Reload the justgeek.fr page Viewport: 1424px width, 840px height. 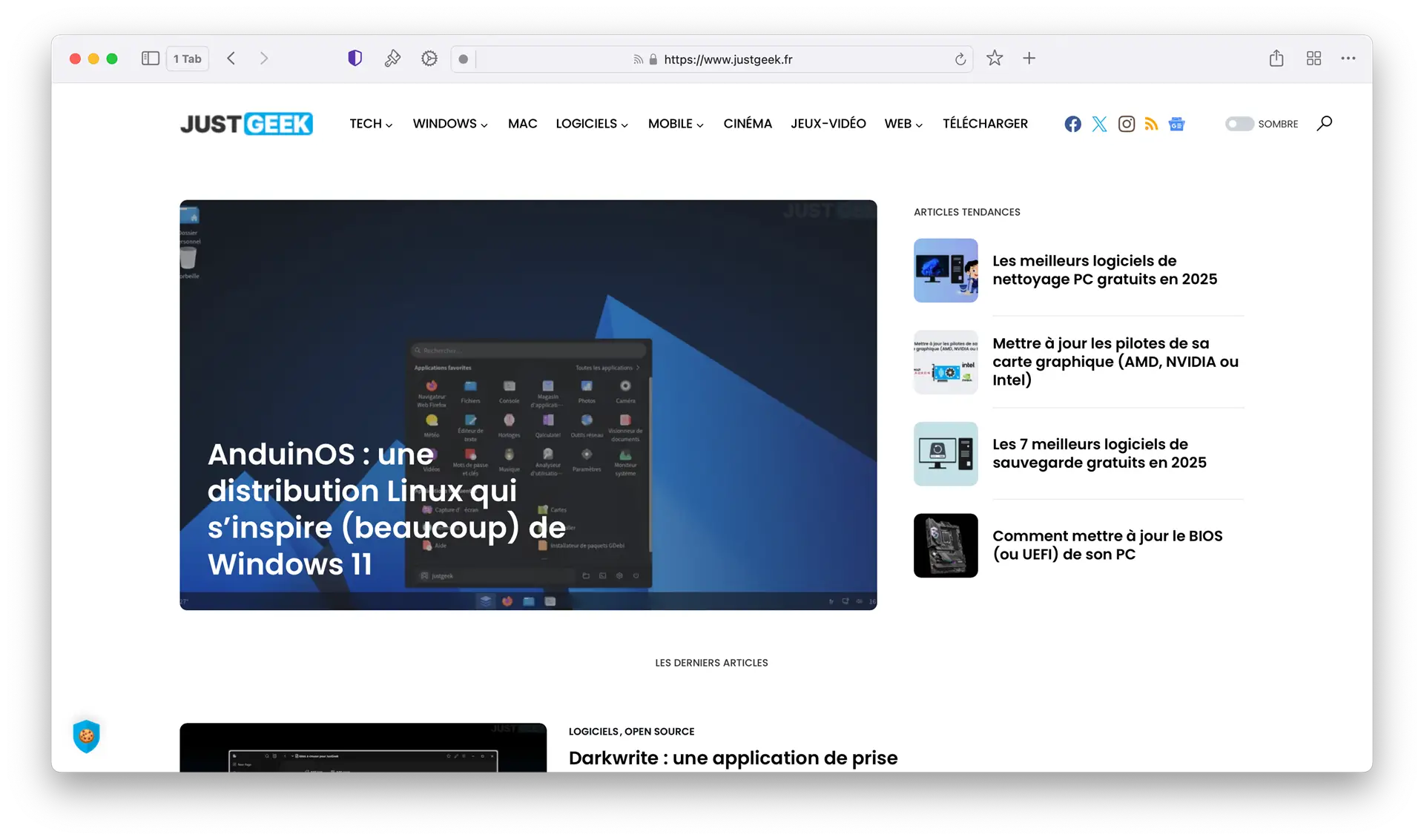(x=960, y=59)
